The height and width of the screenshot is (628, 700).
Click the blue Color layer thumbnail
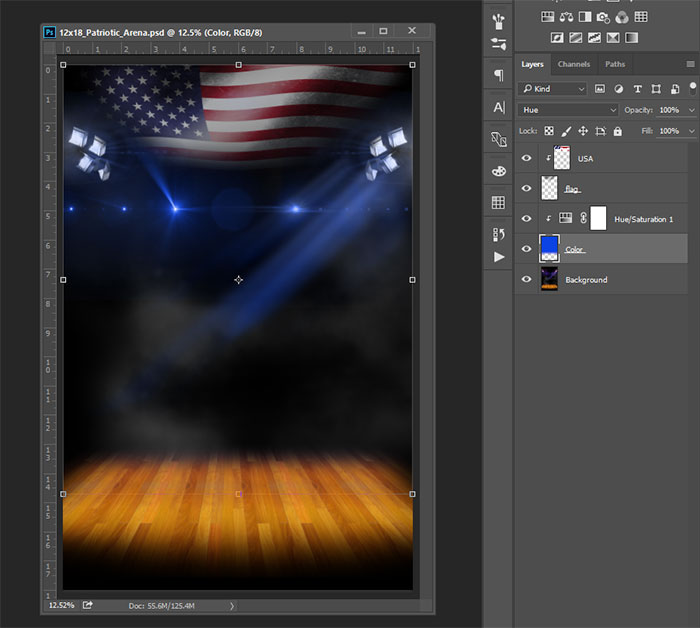click(549, 248)
